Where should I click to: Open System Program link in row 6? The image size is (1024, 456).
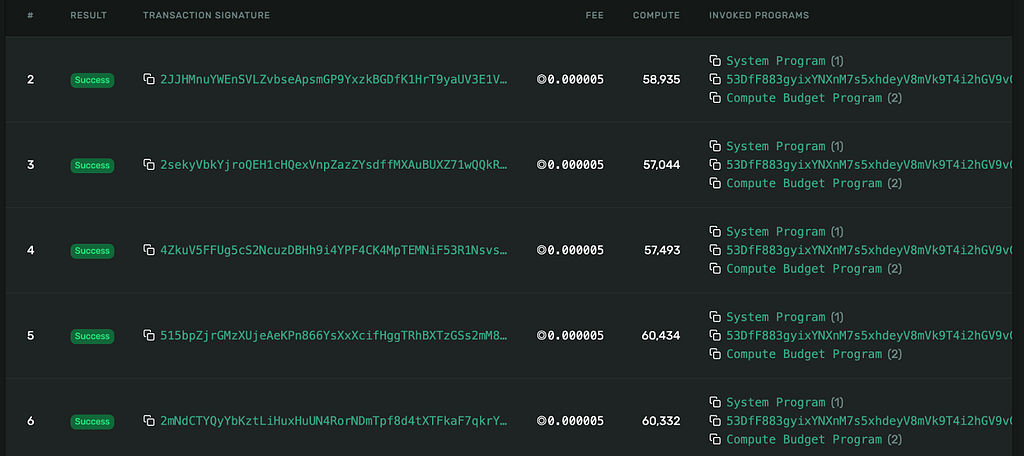[776, 402]
